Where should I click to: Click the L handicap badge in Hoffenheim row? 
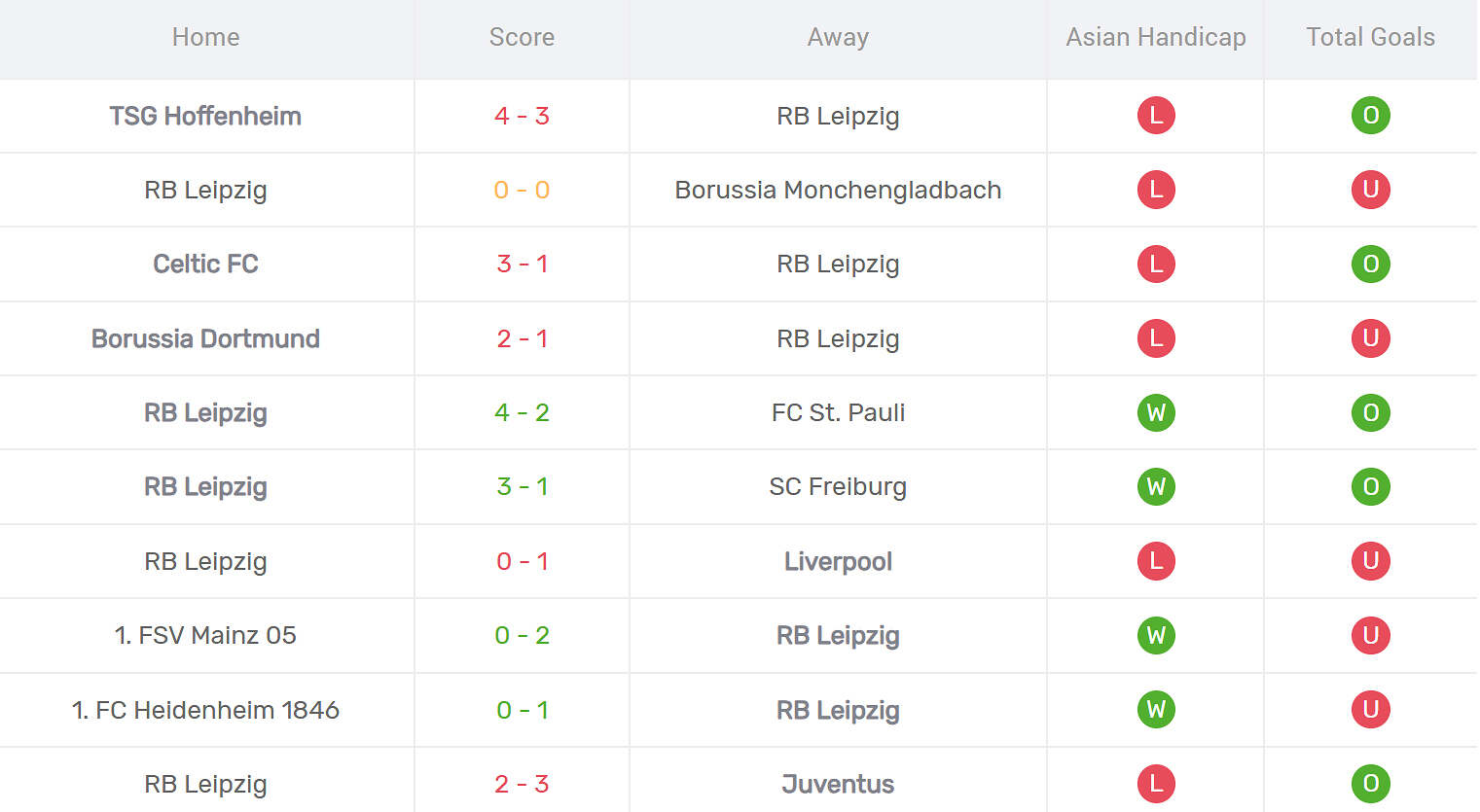[1156, 116]
